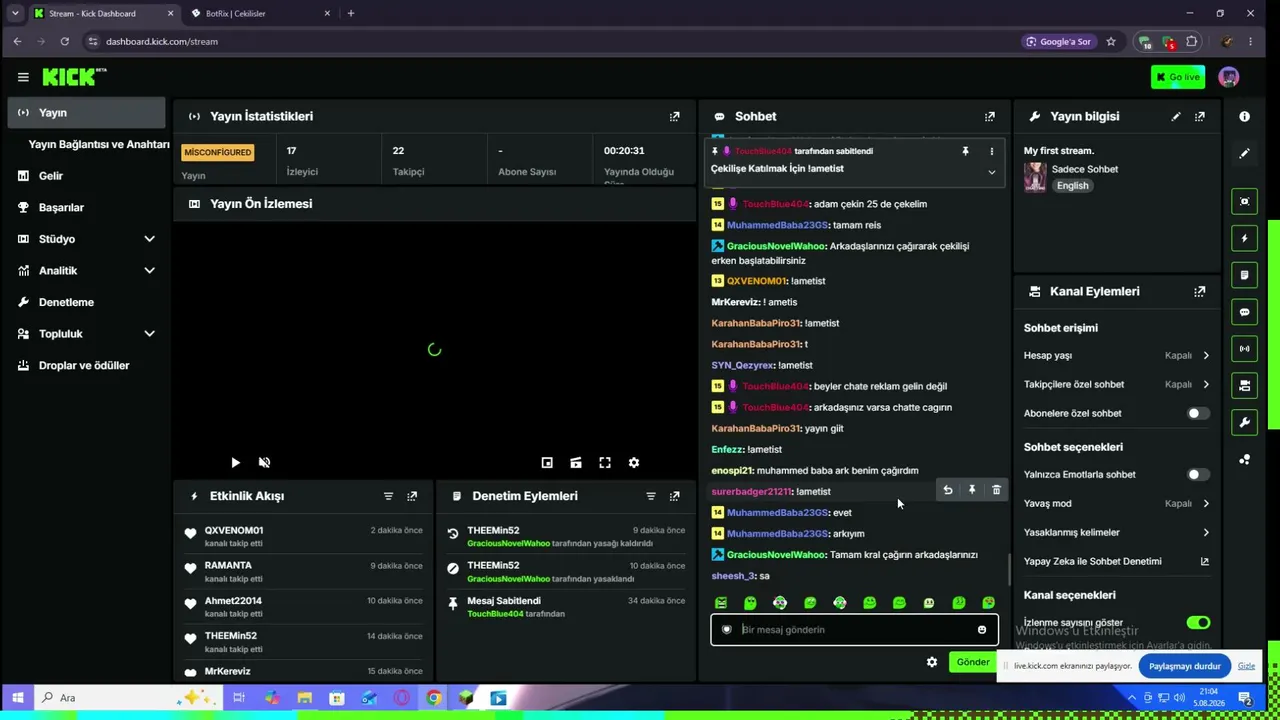
Task: Click the stream category thumbnail image
Action: (1035, 177)
